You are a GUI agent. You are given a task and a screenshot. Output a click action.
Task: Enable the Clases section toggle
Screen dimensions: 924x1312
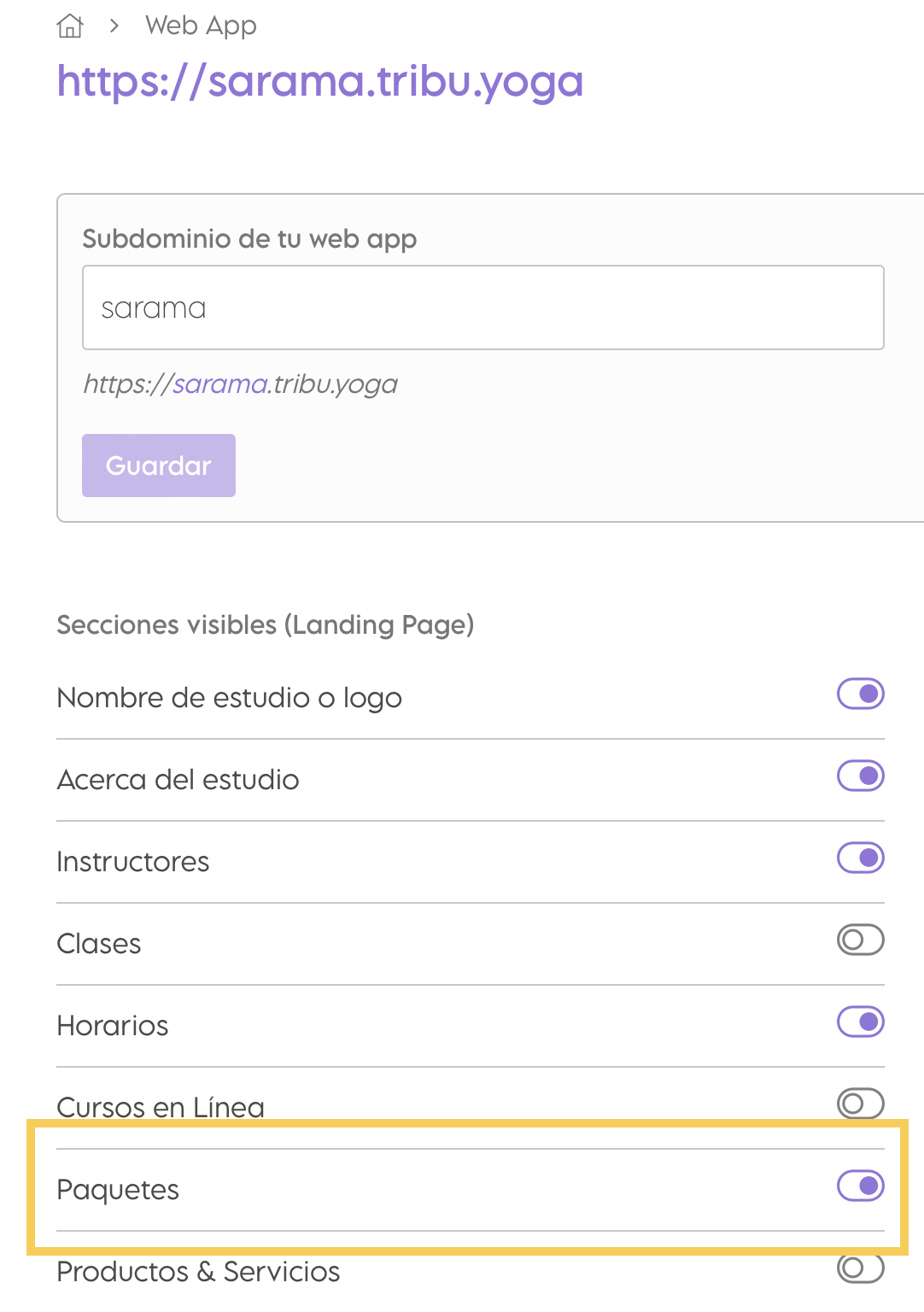click(861, 940)
